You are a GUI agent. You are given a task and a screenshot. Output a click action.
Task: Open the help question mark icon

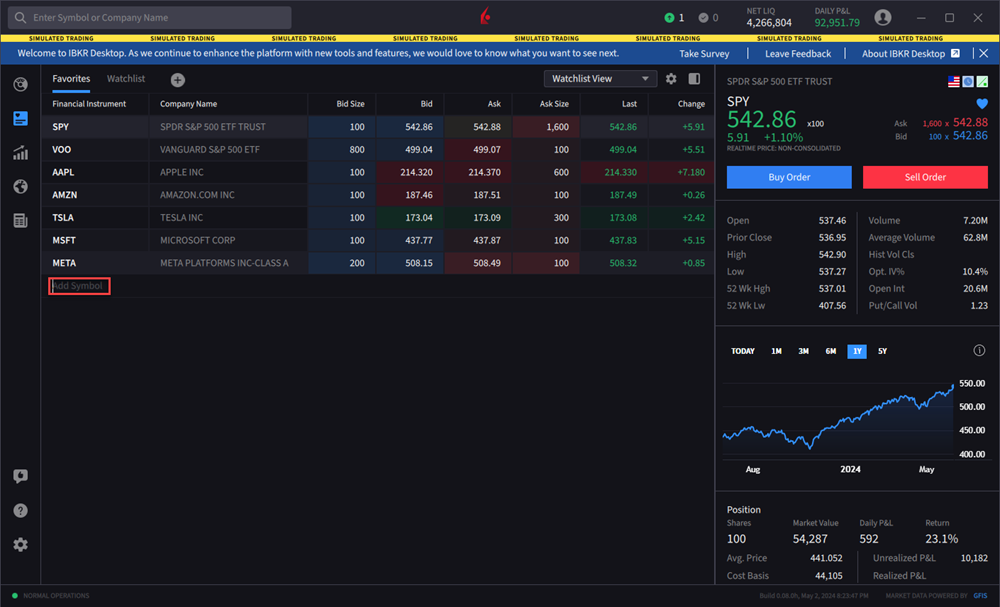pyautogui.click(x=20, y=510)
